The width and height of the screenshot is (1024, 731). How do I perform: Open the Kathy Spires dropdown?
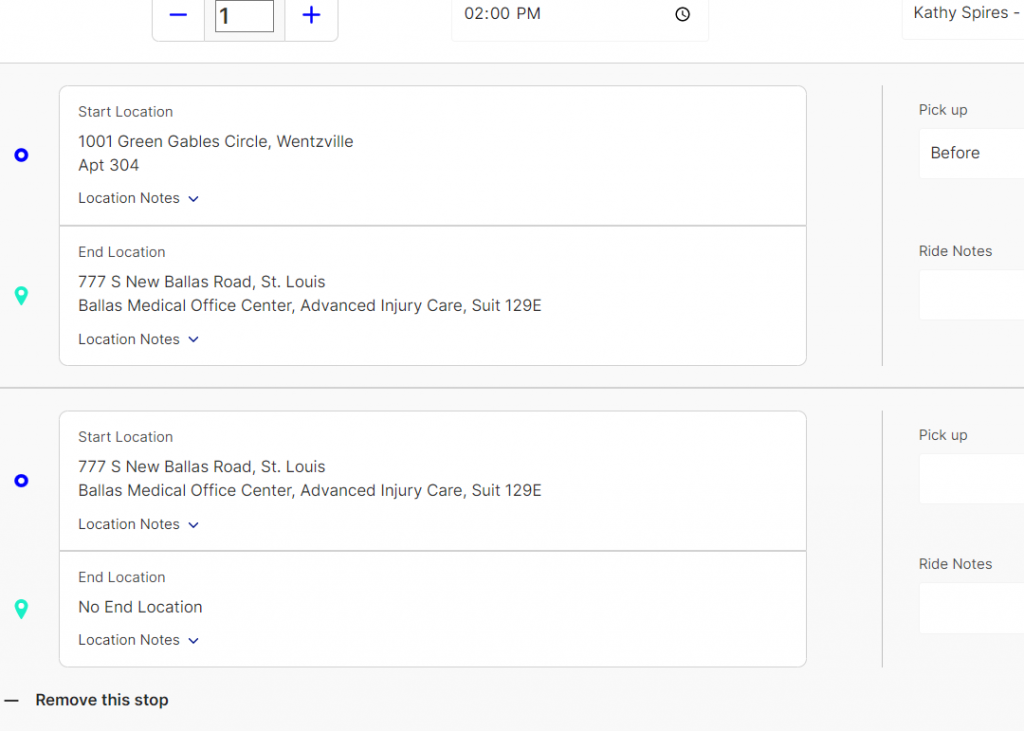pyautogui.click(x=965, y=14)
